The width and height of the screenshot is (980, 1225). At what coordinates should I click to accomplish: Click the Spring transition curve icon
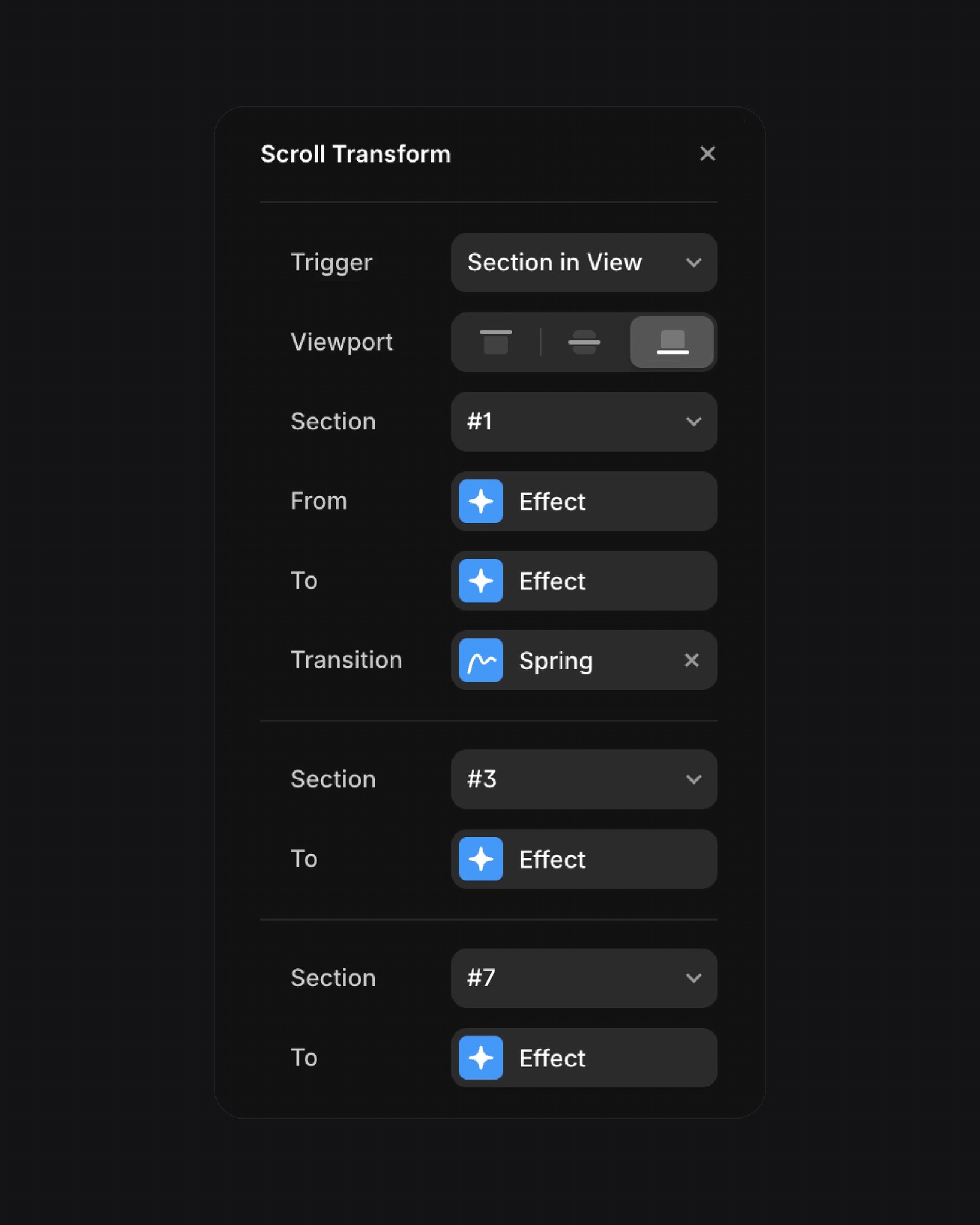pos(481,660)
